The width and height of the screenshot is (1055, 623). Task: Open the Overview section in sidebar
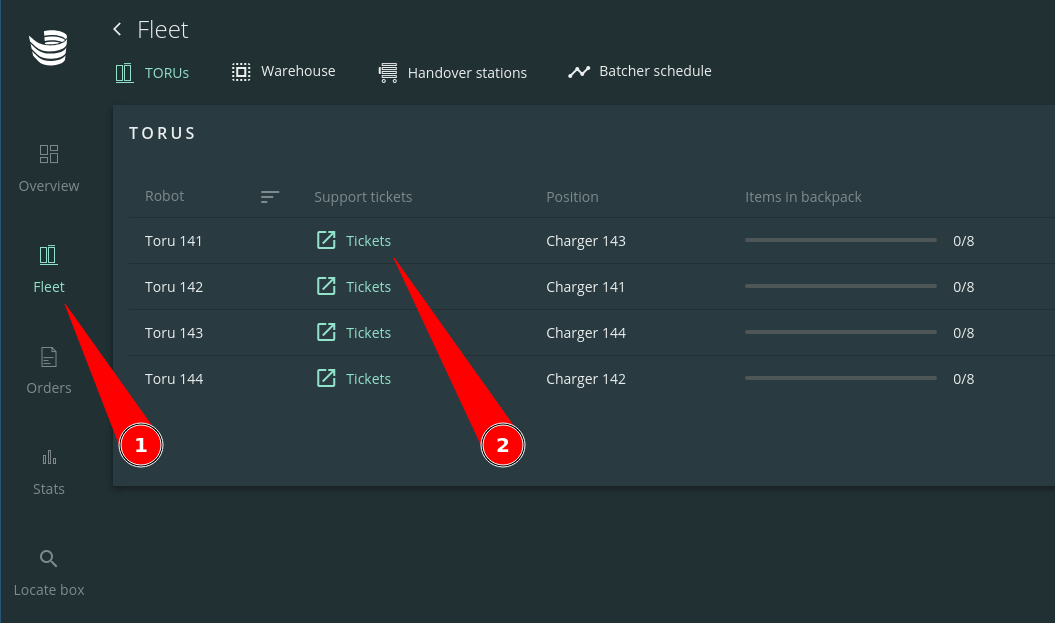pyautogui.click(x=48, y=167)
